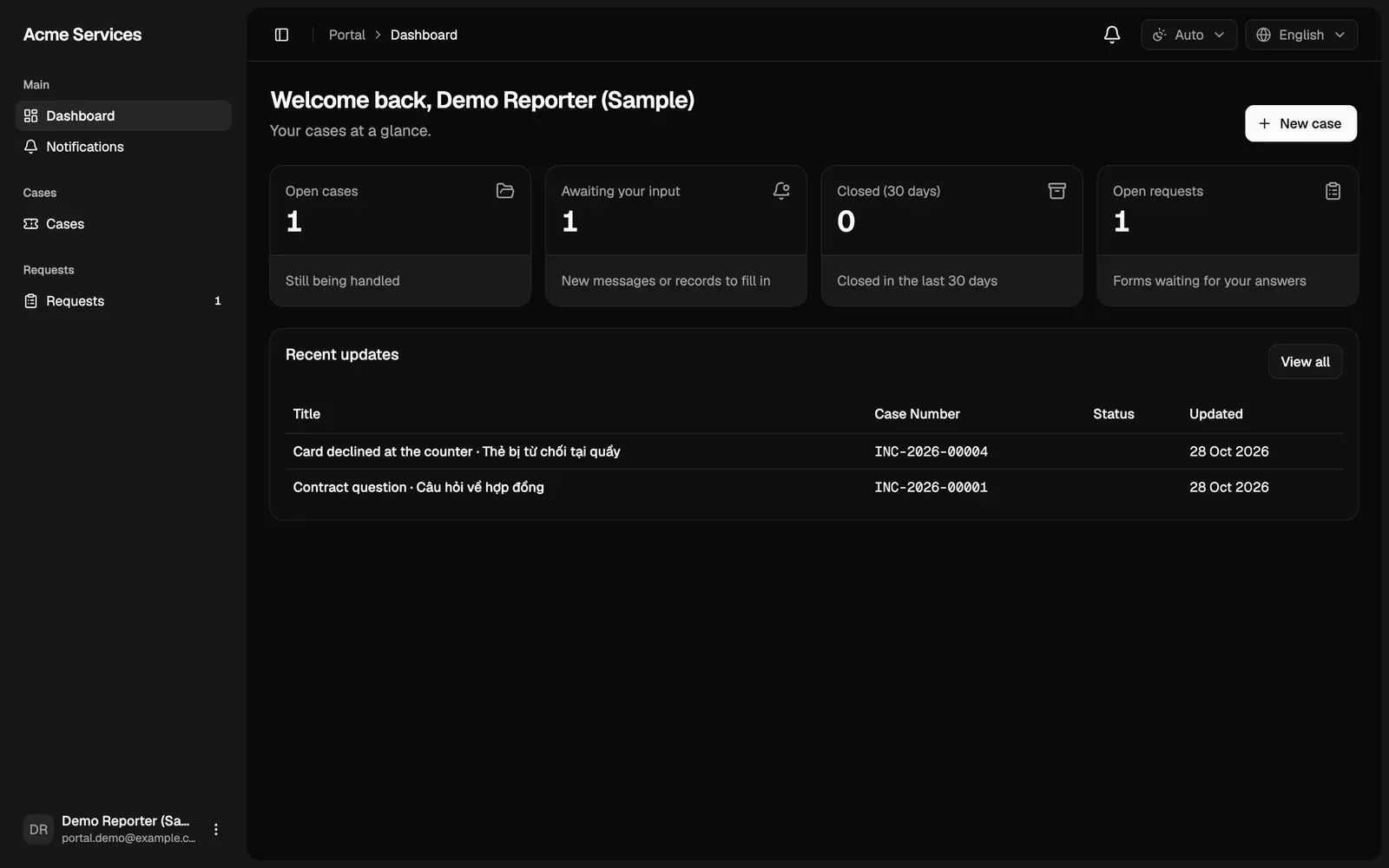Open the Open requests card

click(x=1228, y=236)
